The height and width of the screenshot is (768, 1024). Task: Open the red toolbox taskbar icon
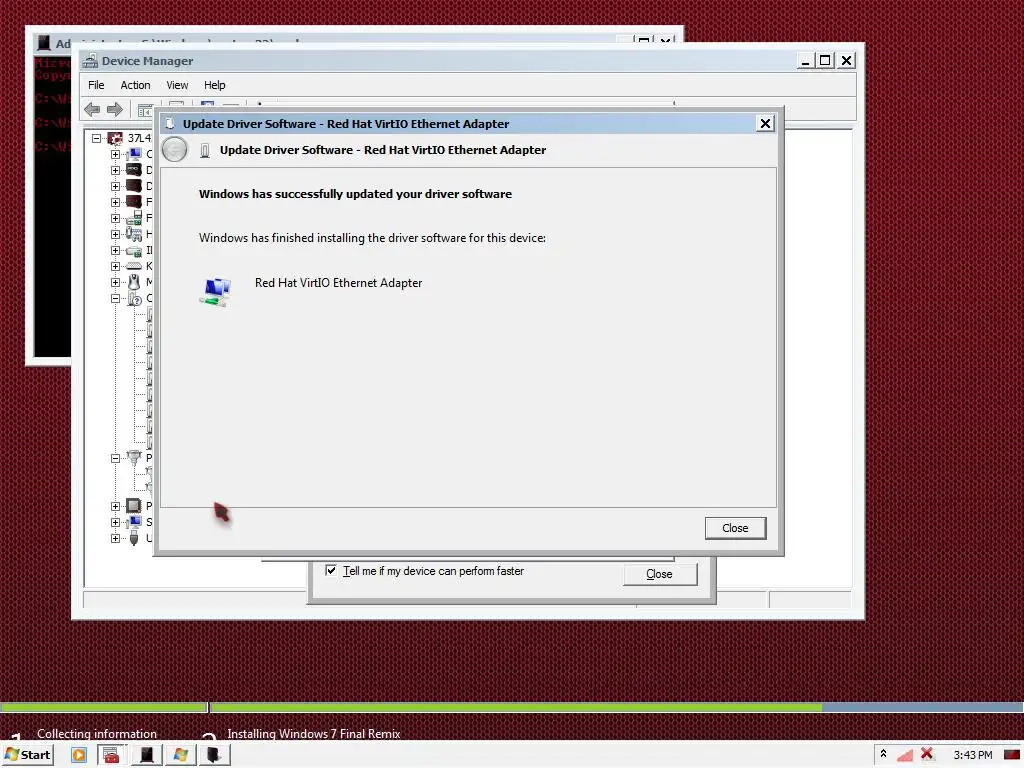point(112,755)
